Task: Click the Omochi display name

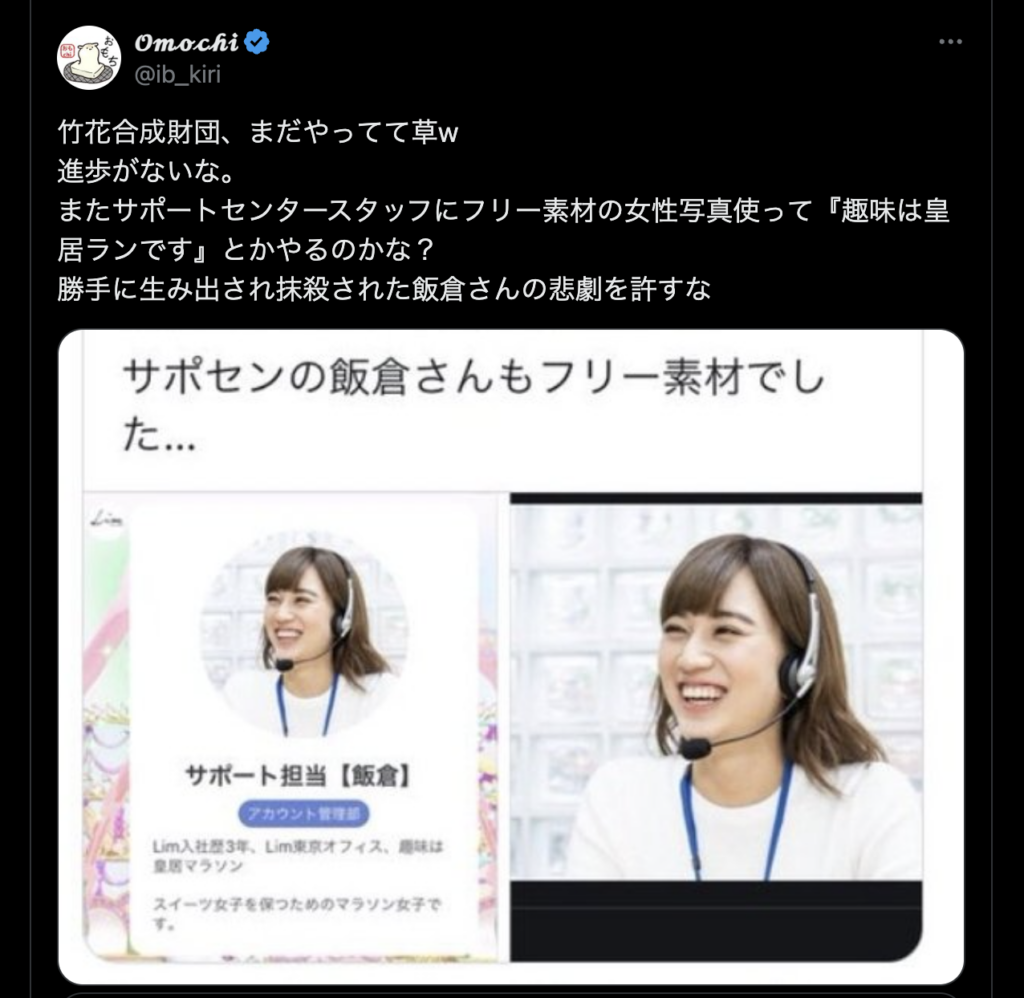Action: click(x=187, y=42)
